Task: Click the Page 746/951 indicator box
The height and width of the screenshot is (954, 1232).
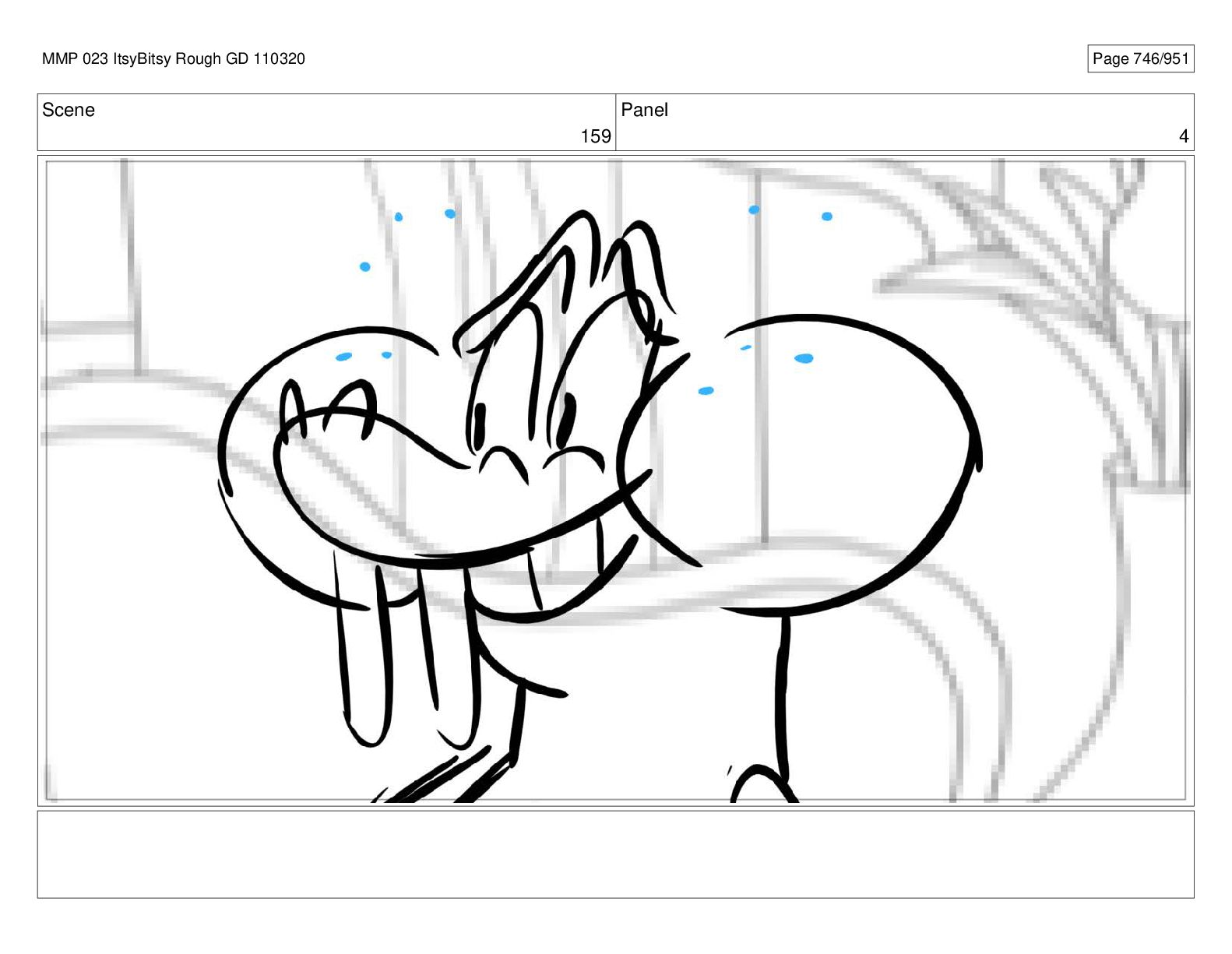Action: (1140, 58)
